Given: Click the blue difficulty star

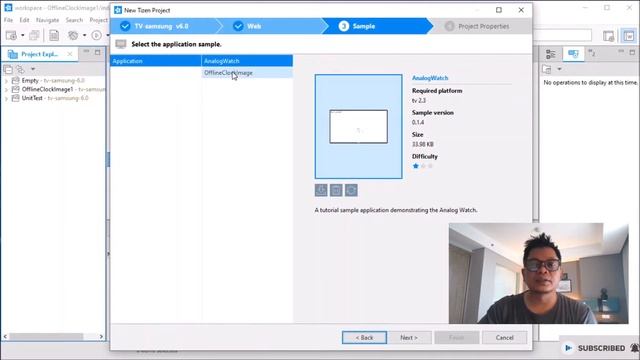Looking at the screenshot, I should point(416,166).
